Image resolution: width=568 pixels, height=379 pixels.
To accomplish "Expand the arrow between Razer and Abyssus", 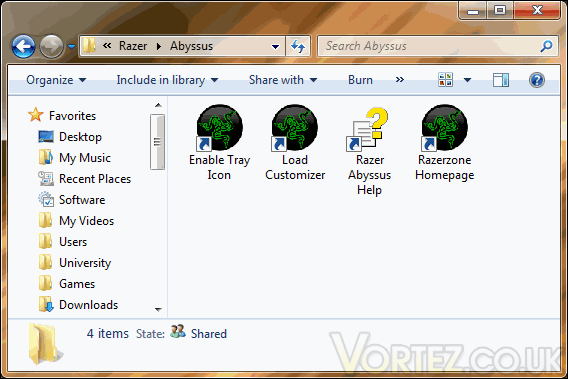I will [x=159, y=46].
